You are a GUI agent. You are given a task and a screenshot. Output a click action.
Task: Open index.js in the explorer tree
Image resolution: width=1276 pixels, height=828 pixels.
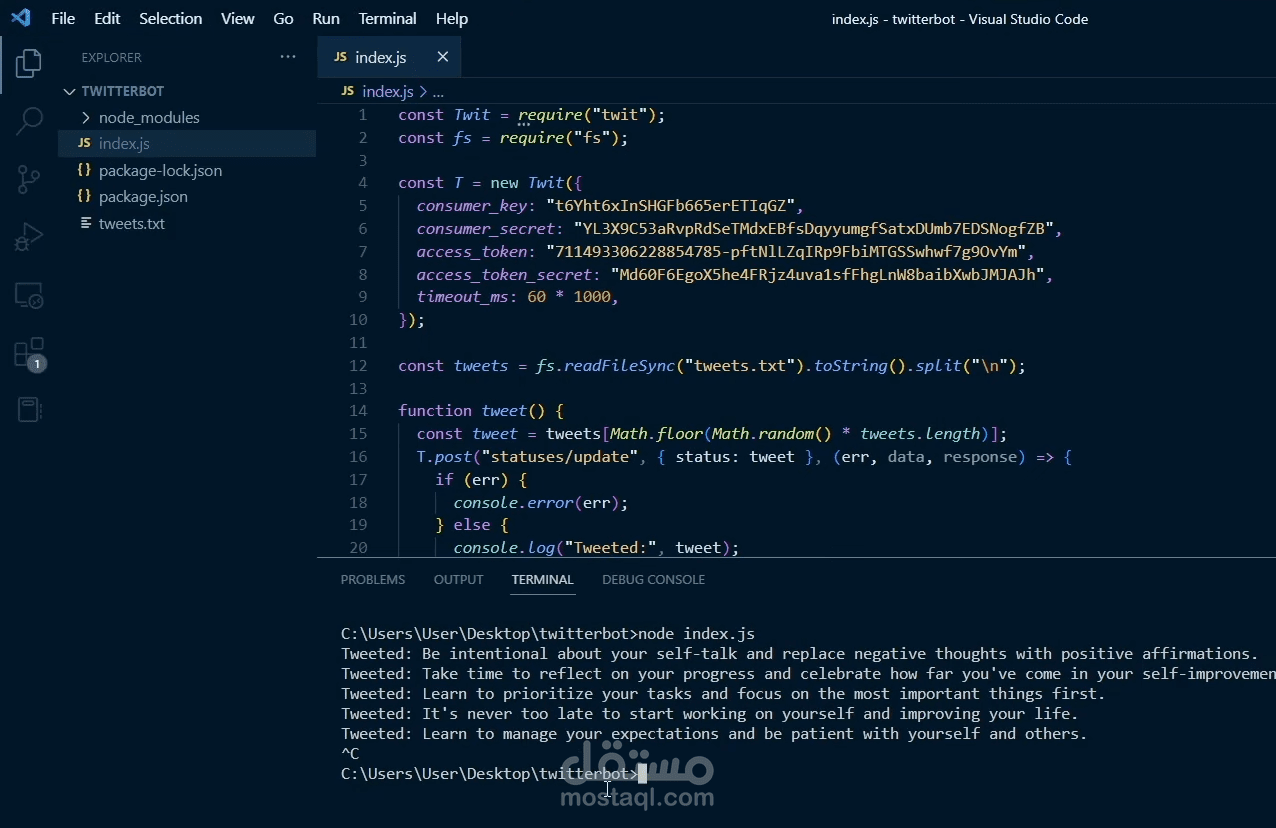tap(187, 143)
